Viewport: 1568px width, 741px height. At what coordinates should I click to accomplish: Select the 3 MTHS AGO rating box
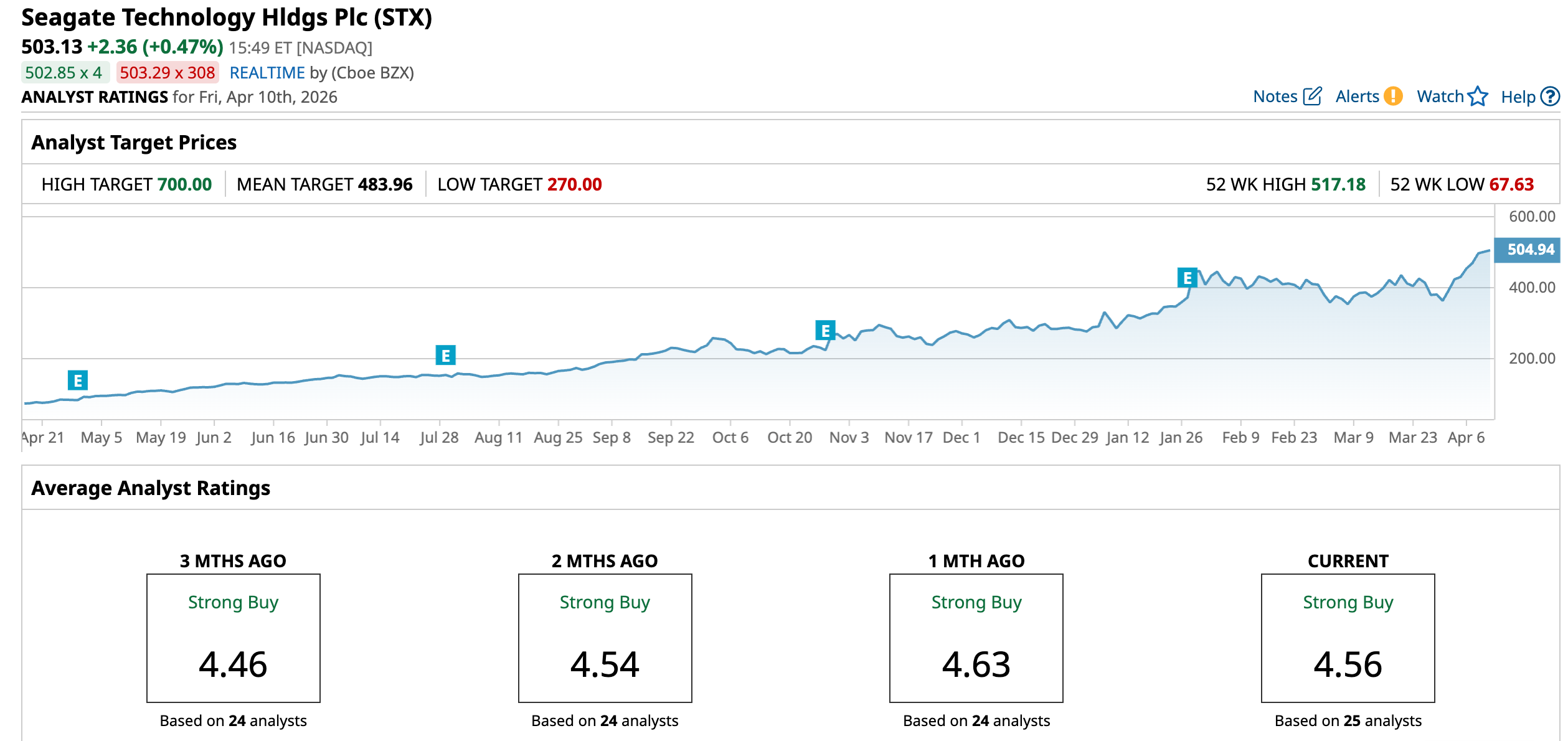[233, 638]
